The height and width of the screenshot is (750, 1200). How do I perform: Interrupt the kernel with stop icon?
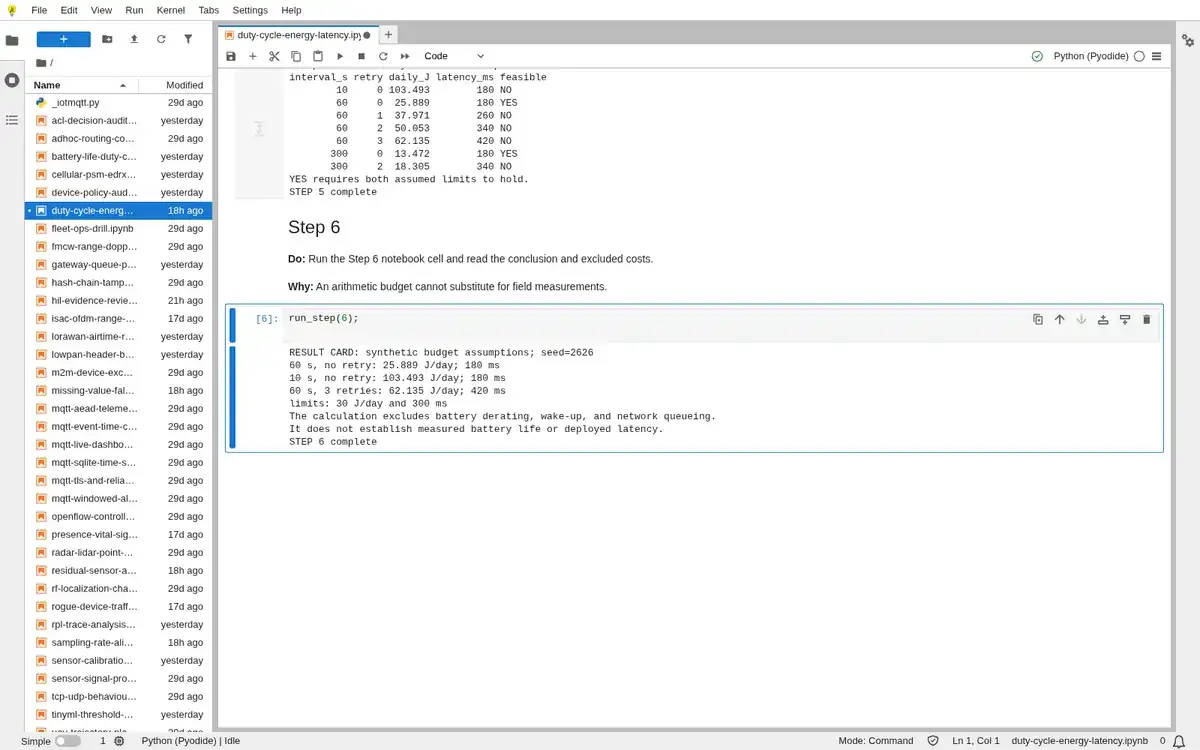click(361, 56)
